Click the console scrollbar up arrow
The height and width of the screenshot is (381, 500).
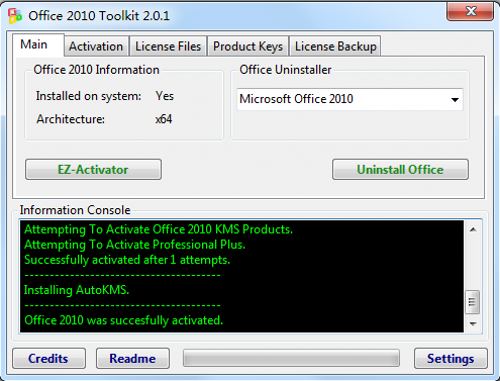pyautogui.click(x=473, y=229)
